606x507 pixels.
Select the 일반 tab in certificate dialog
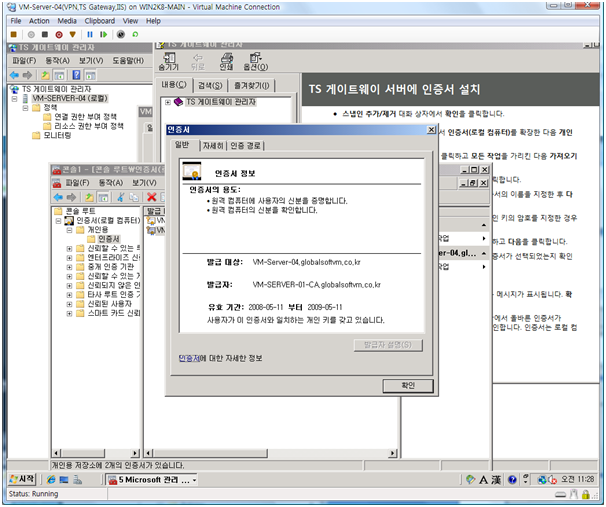[182, 145]
